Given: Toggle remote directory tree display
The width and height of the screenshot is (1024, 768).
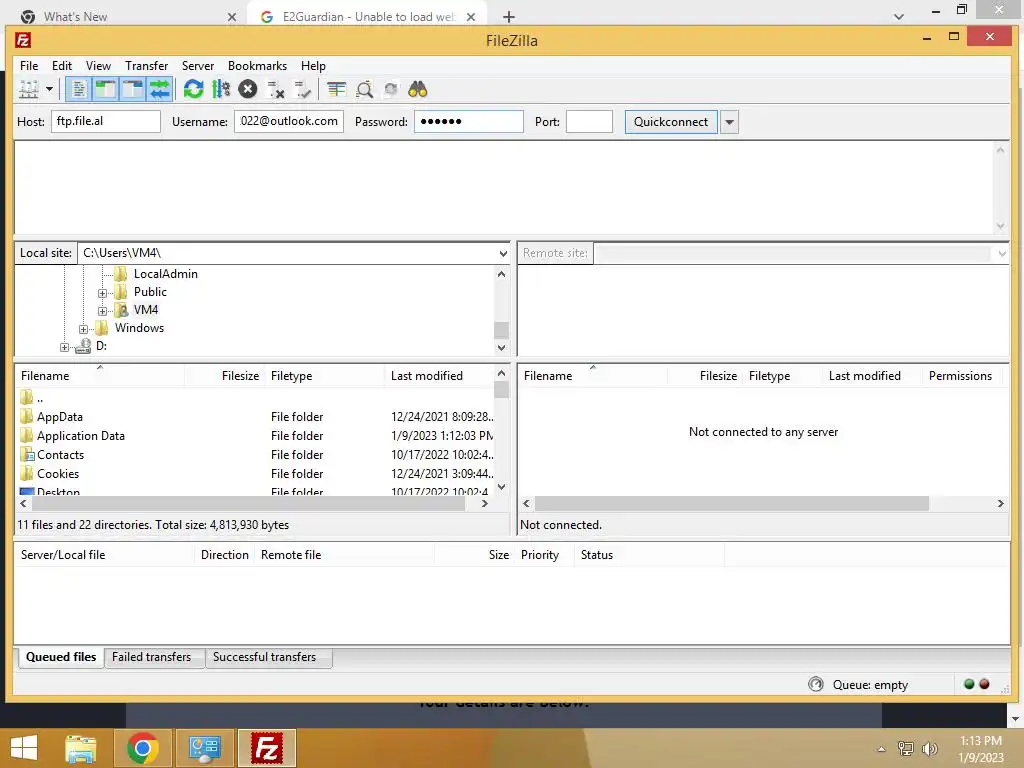Looking at the screenshot, I should [x=133, y=89].
